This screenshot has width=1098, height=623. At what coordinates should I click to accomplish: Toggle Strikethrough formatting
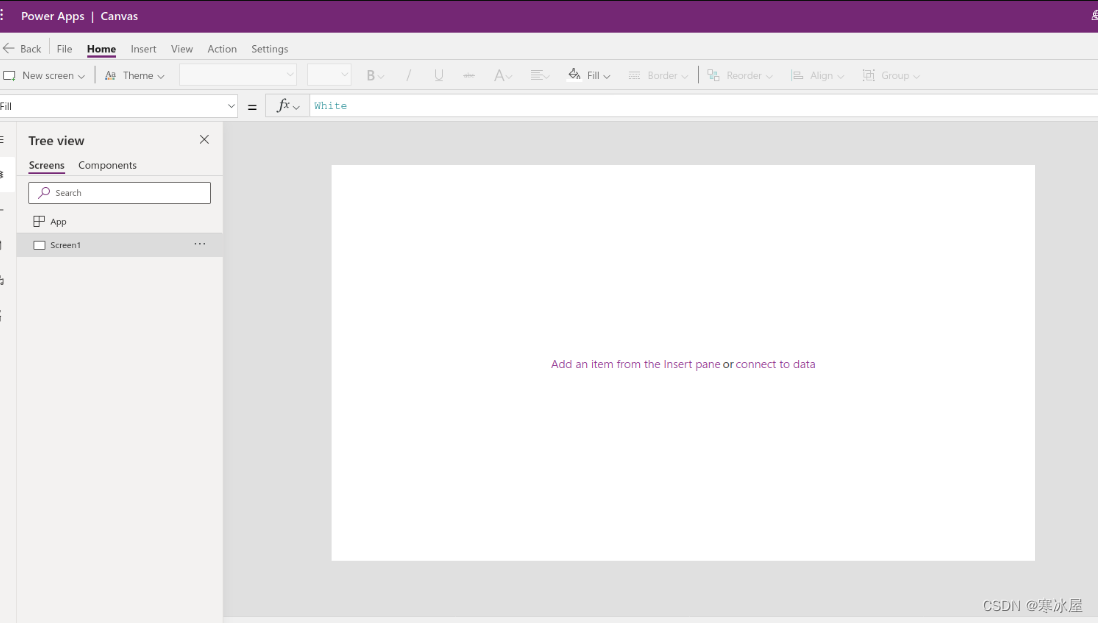click(x=468, y=75)
